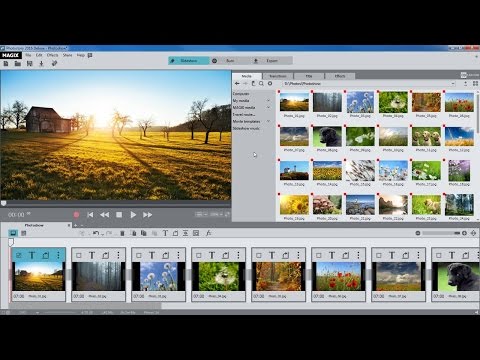
Task: Click the fit-to-window icon right of zoom slider
Action: point(473,233)
